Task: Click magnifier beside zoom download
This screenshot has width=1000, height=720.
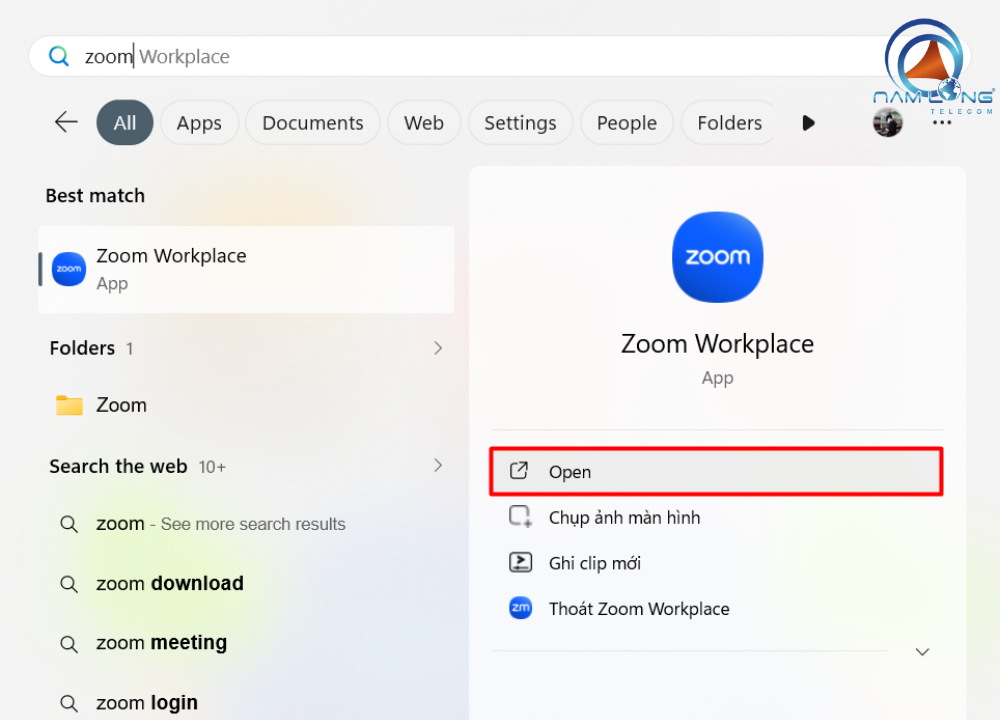Action: [69, 584]
